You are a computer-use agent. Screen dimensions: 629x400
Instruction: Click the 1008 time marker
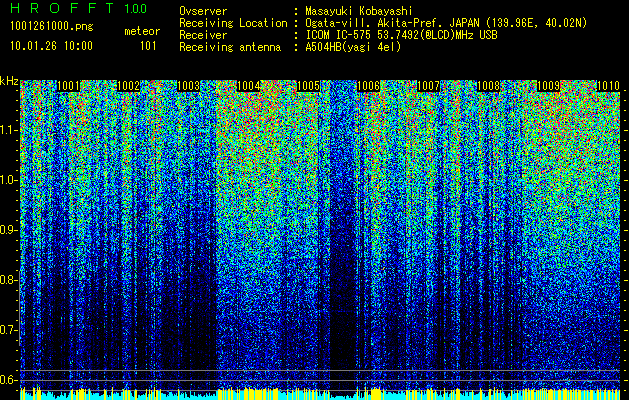click(488, 86)
